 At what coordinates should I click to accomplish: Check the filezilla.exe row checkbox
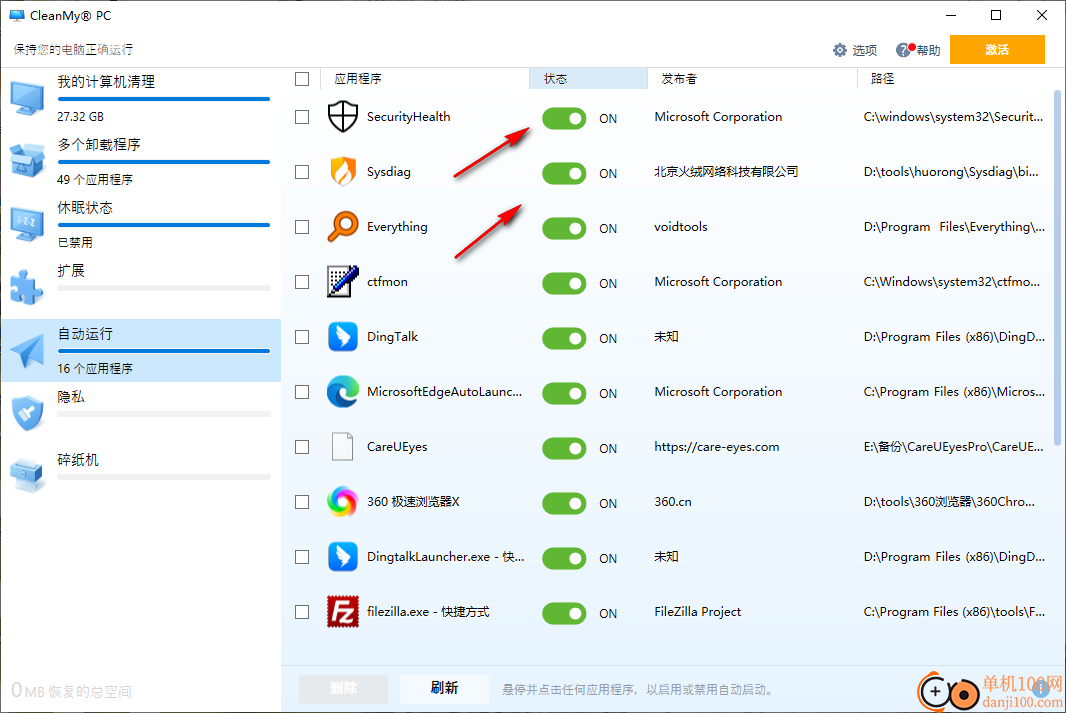[302, 612]
